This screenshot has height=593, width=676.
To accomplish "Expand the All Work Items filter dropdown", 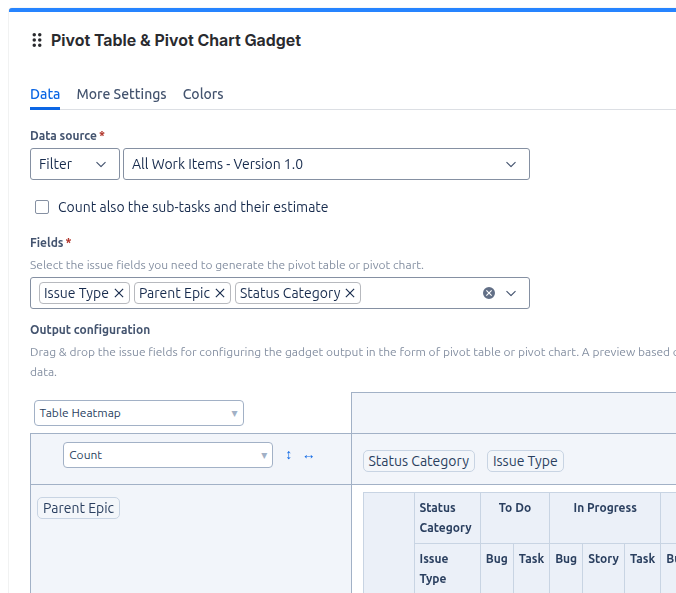I will 326,164.
